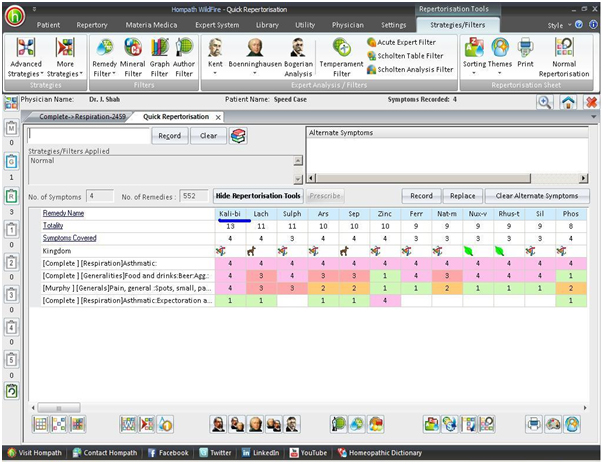The width and height of the screenshot is (606, 464).
Task: Open Kent expert analysis dropdown
Action: pos(215,57)
